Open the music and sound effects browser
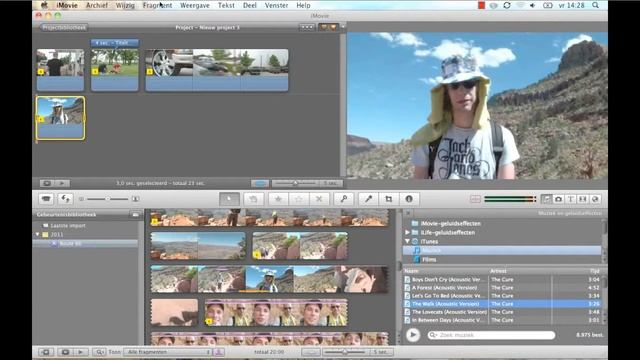Image resolution: width=640 pixels, height=360 pixels. (546, 199)
